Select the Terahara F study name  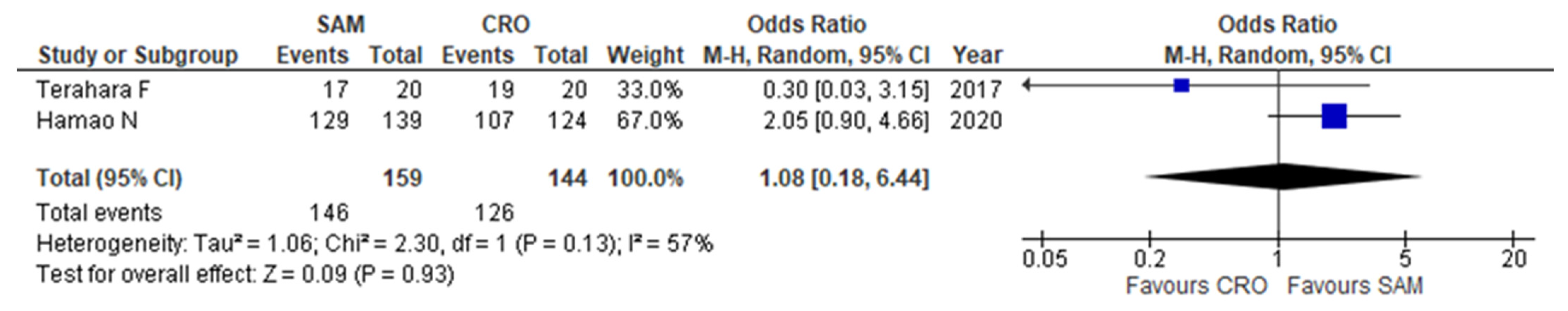pyautogui.click(x=93, y=90)
